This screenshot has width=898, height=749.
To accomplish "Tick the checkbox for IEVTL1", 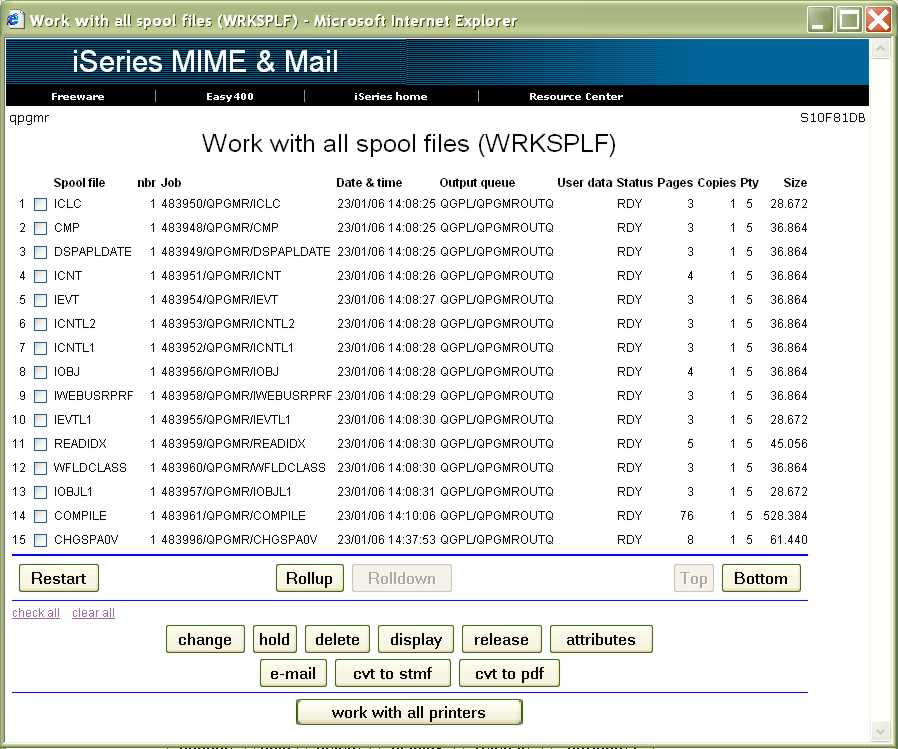I will click(40, 420).
